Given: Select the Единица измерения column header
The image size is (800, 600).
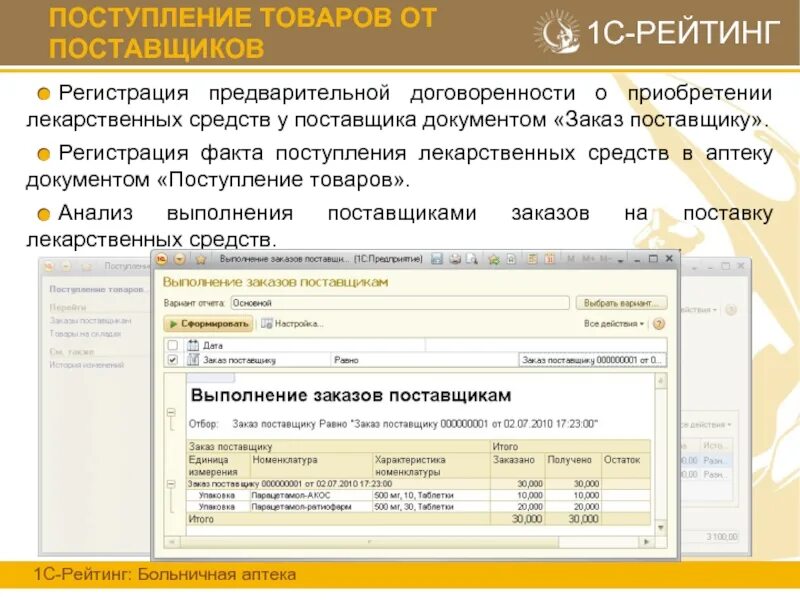Looking at the screenshot, I should point(218,465).
